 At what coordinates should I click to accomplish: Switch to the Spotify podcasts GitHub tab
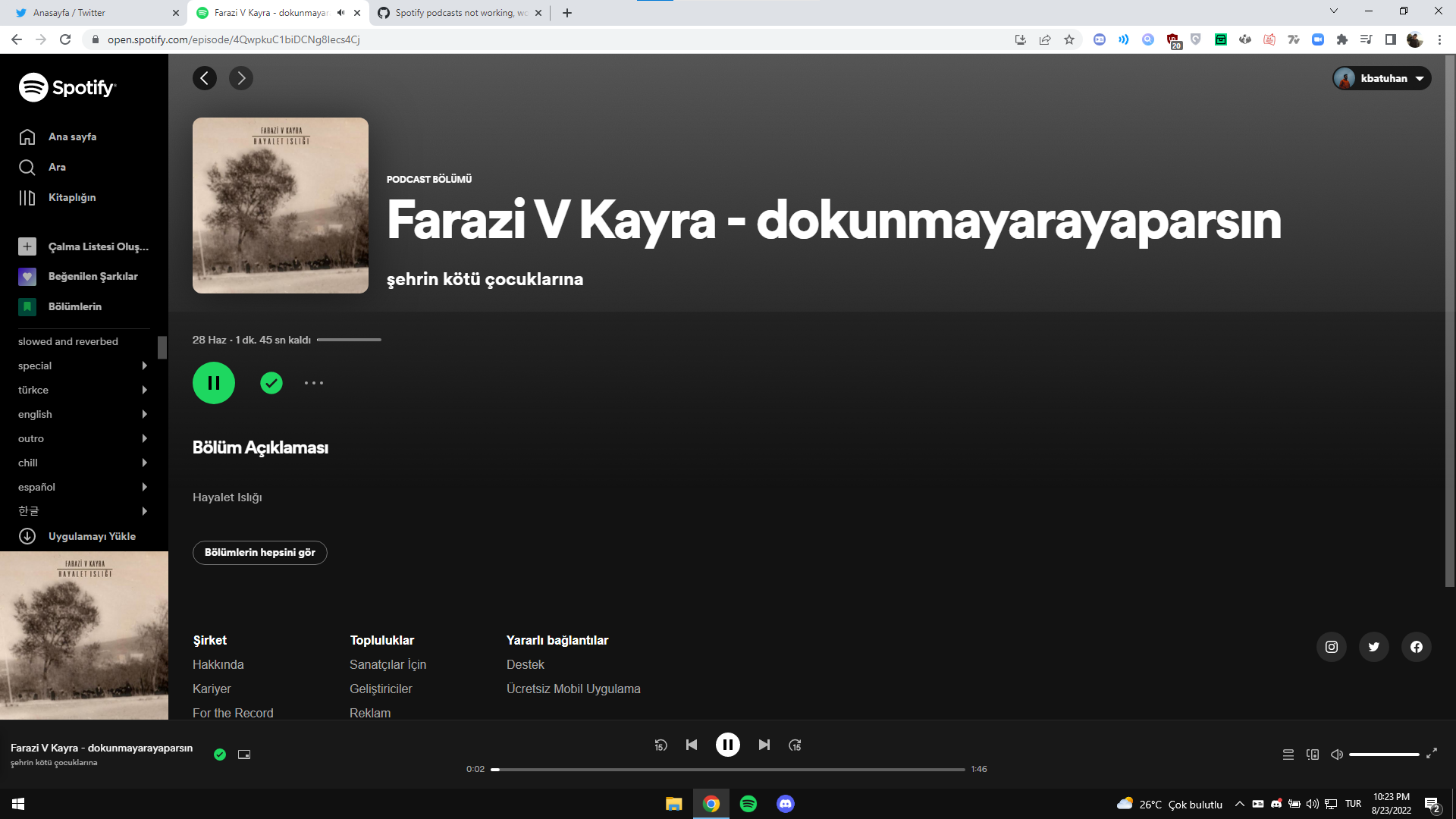455,13
